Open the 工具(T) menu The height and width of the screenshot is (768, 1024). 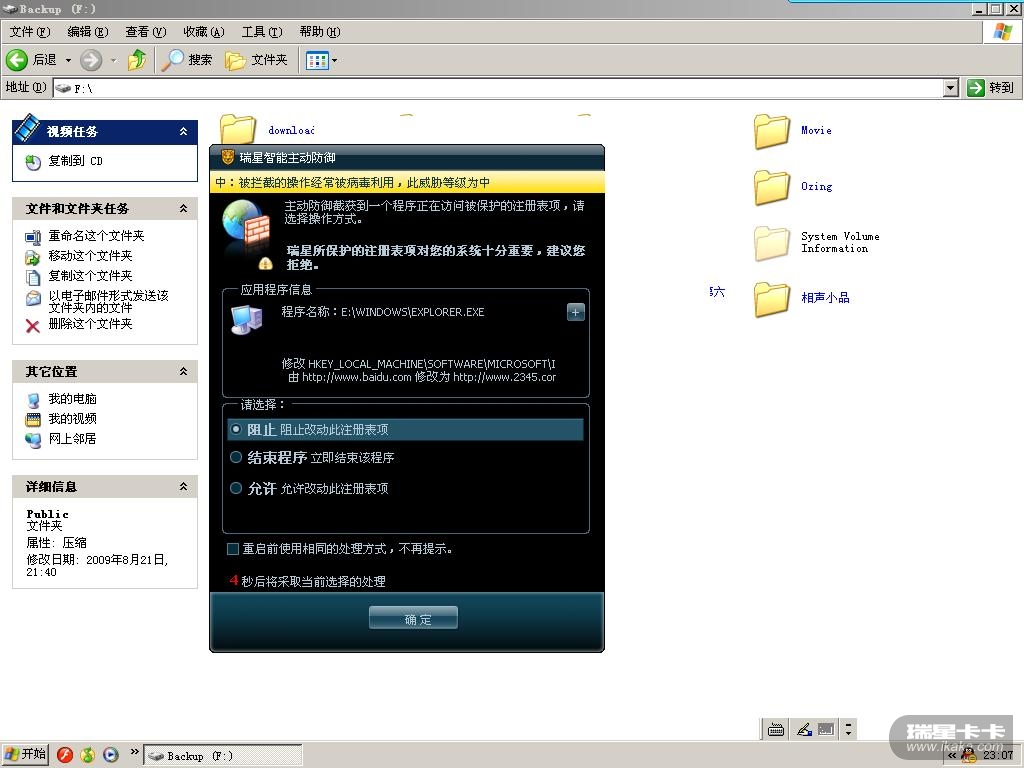(262, 31)
